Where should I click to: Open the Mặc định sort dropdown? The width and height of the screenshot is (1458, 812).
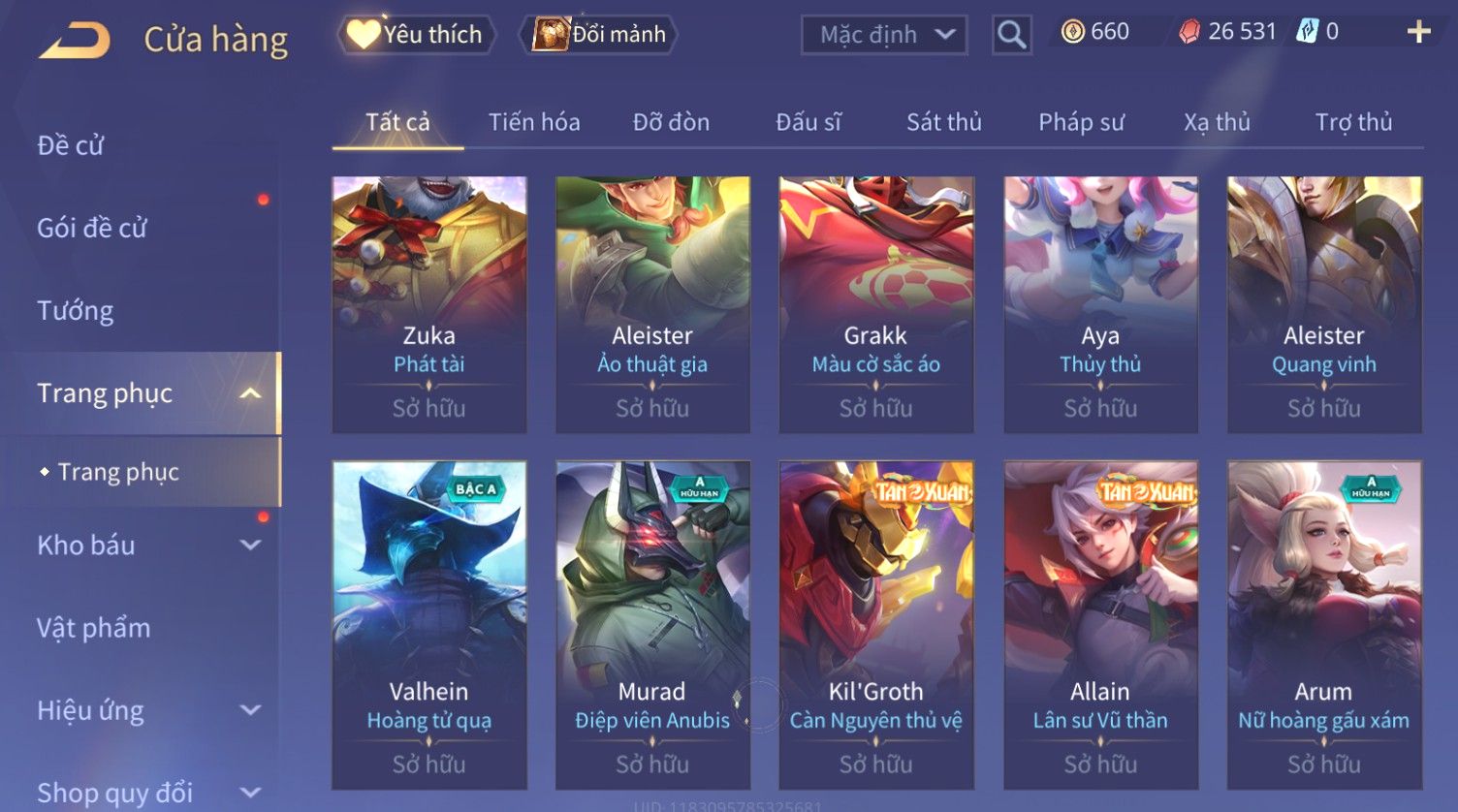tap(884, 35)
